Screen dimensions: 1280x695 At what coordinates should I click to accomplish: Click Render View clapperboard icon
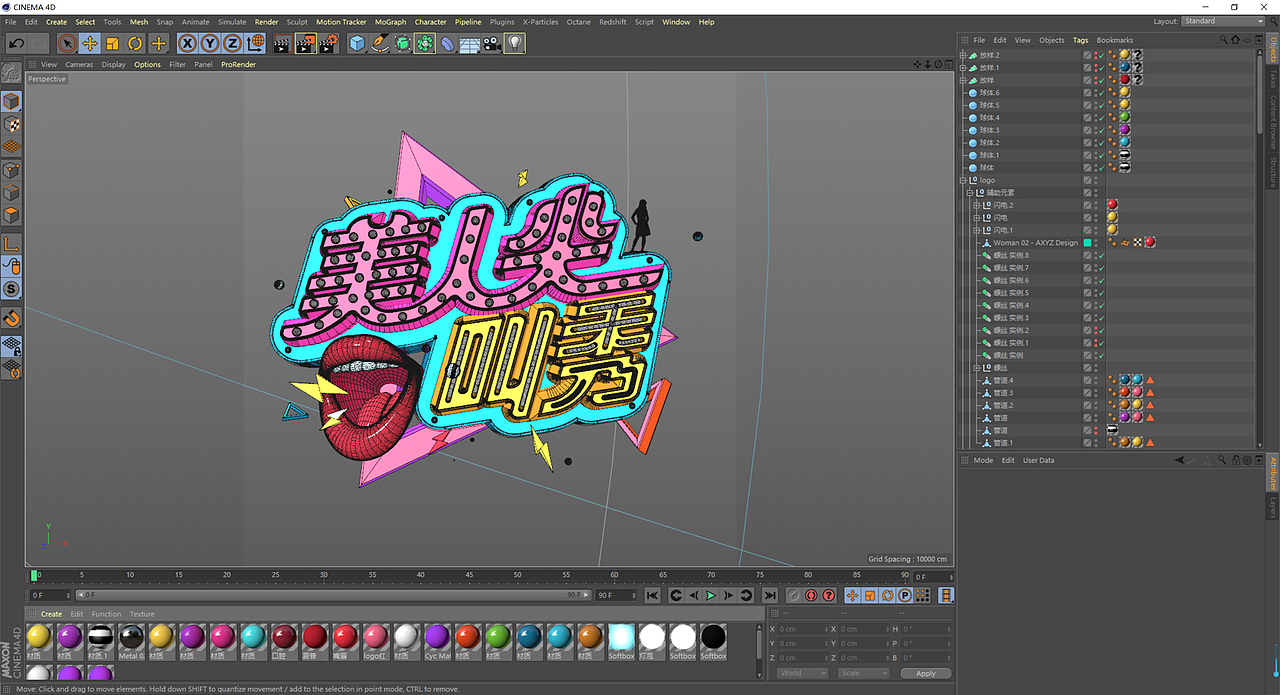click(283, 43)
